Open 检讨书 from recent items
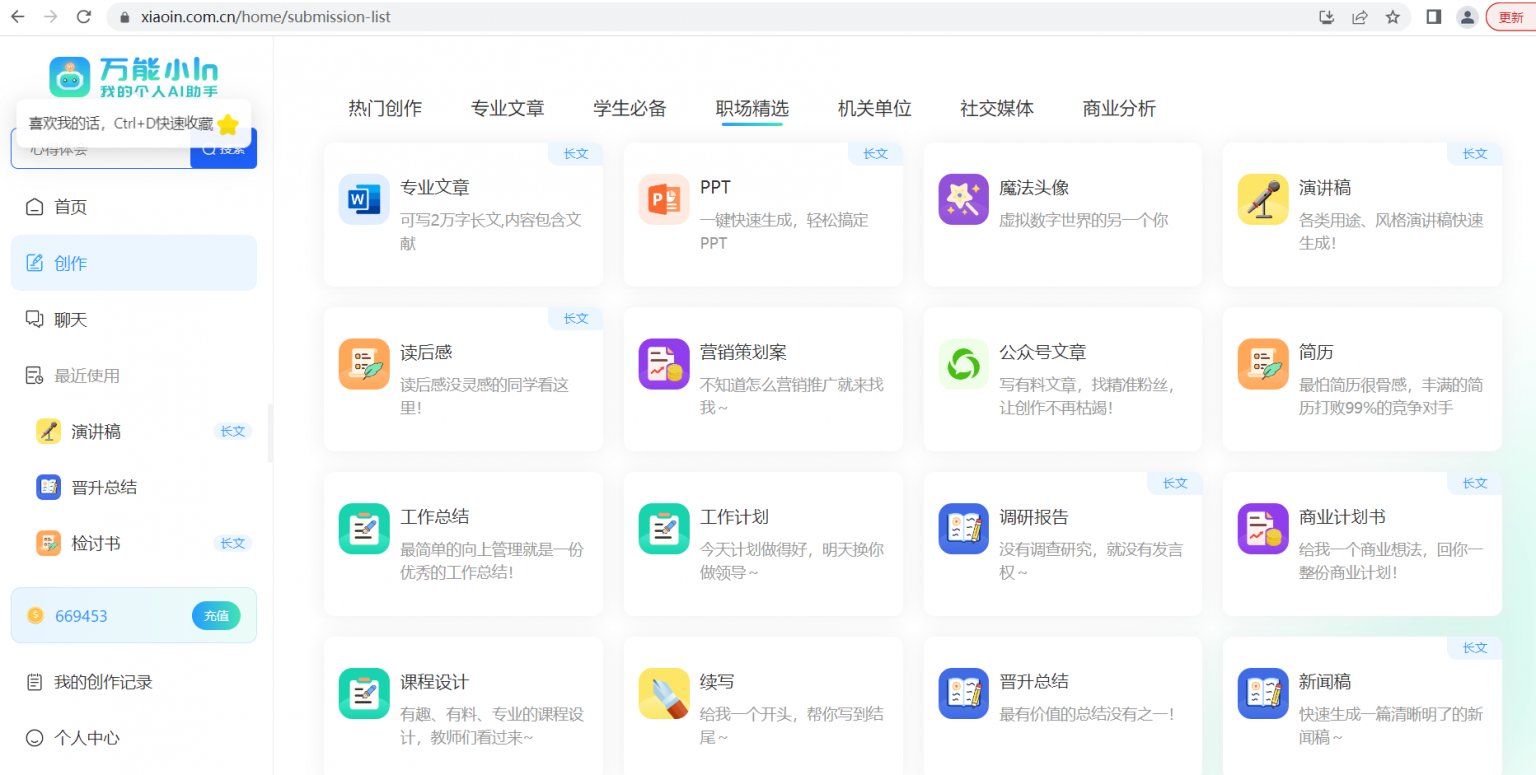Image resolution: width=1536 pixels, height=775 pixels. point(103,543)
